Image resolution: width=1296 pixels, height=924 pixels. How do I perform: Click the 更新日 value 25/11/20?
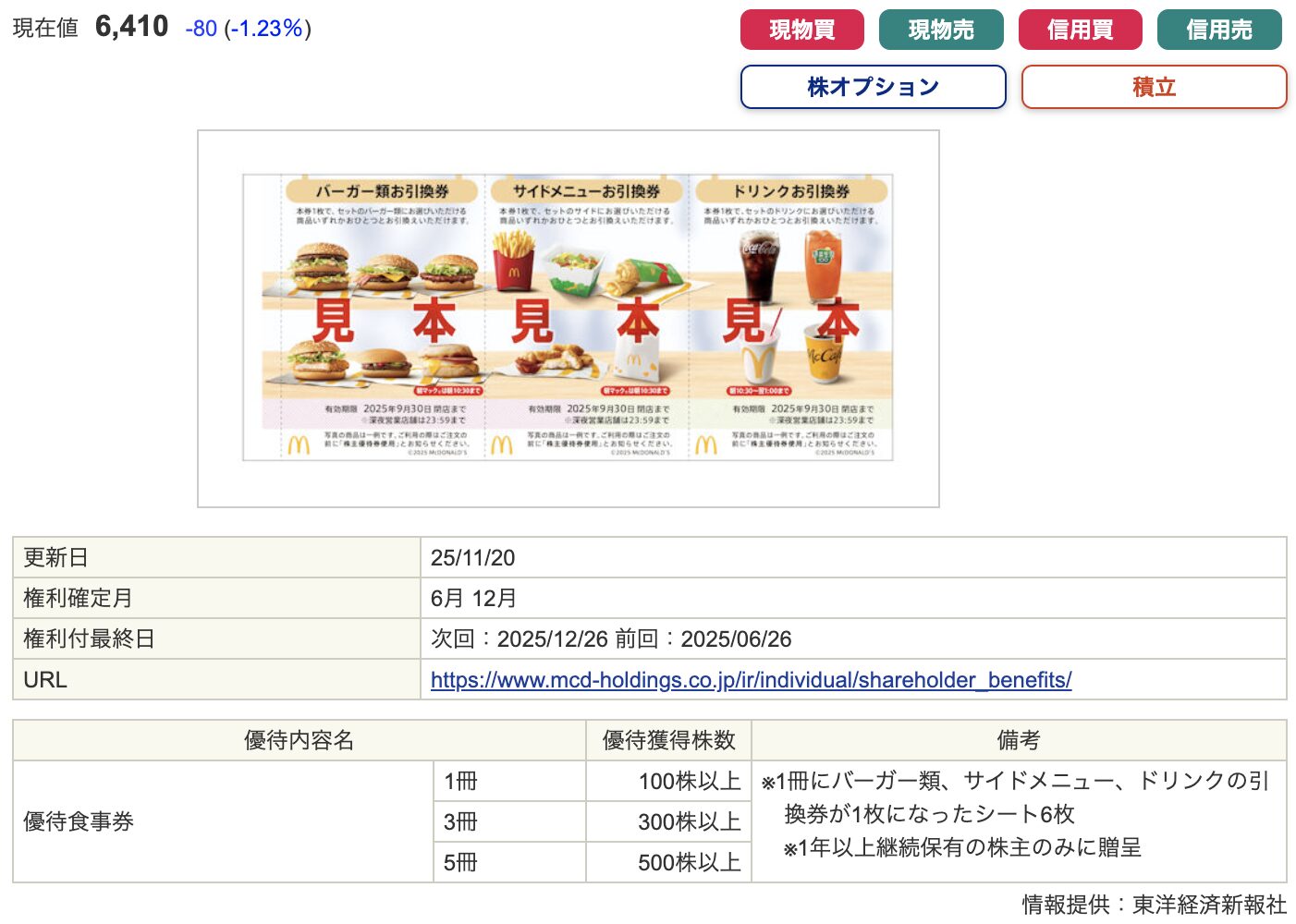[472, 558]
